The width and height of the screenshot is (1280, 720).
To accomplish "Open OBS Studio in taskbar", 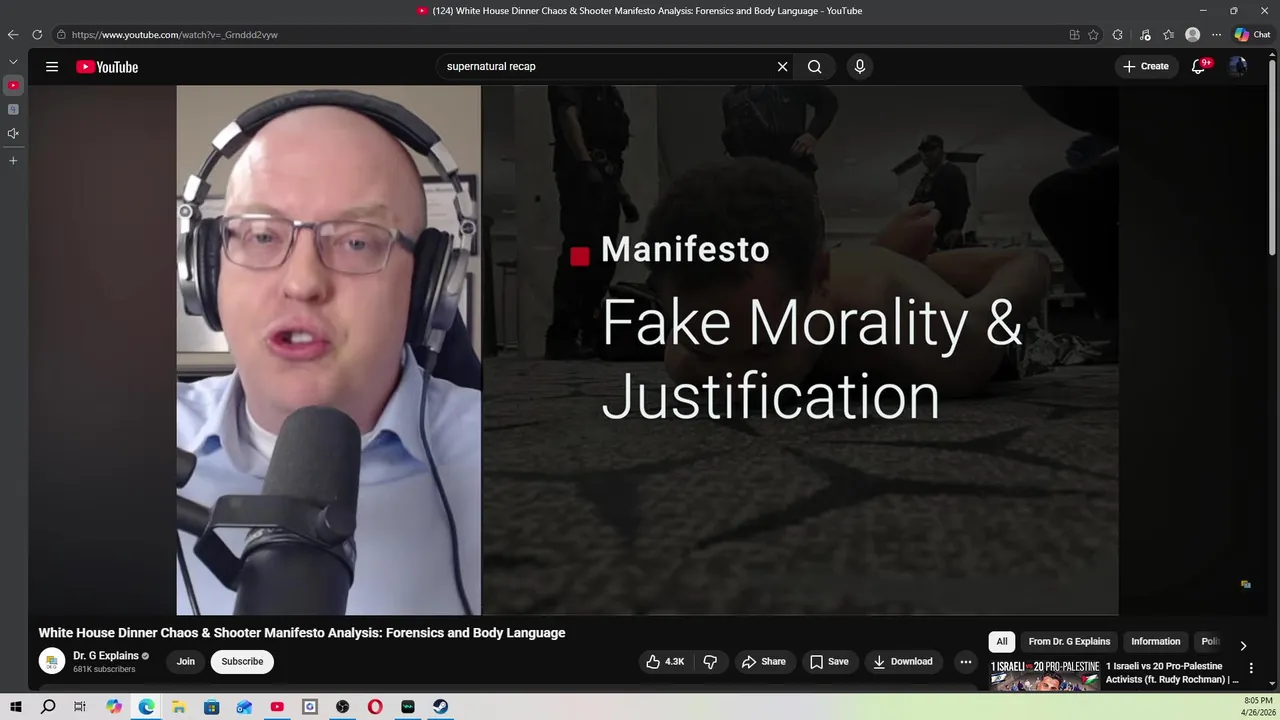I will click(x=343, y=707).
